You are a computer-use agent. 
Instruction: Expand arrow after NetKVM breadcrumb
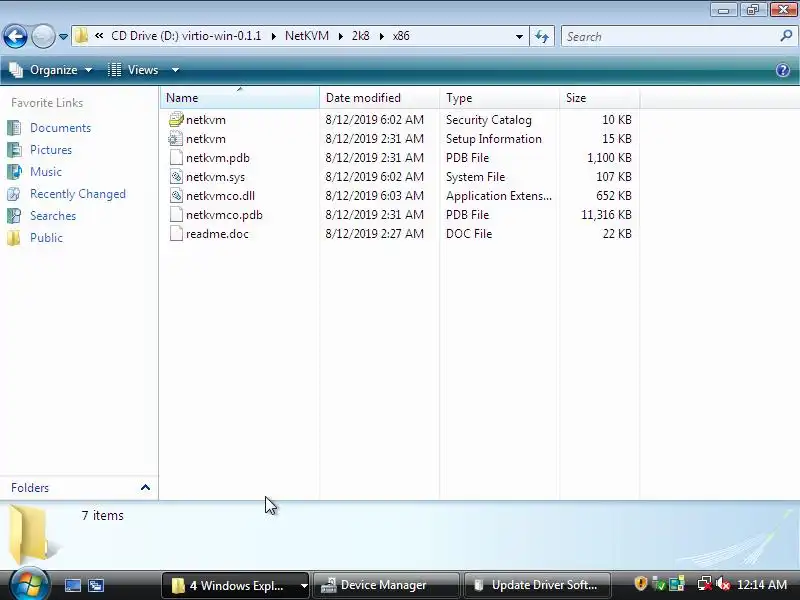pyautogui.click(x=340, y=36)
